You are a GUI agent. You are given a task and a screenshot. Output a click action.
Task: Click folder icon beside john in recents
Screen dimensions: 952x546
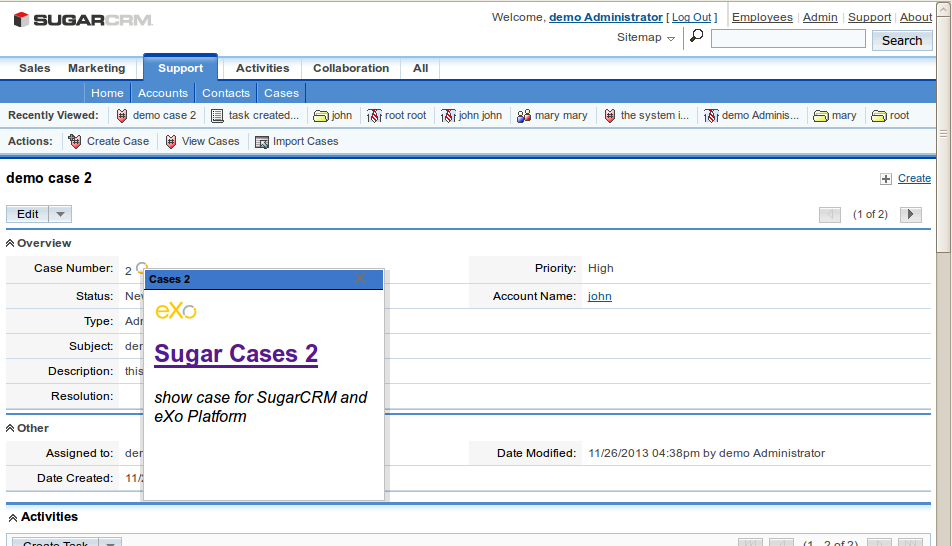coord(320,115)
